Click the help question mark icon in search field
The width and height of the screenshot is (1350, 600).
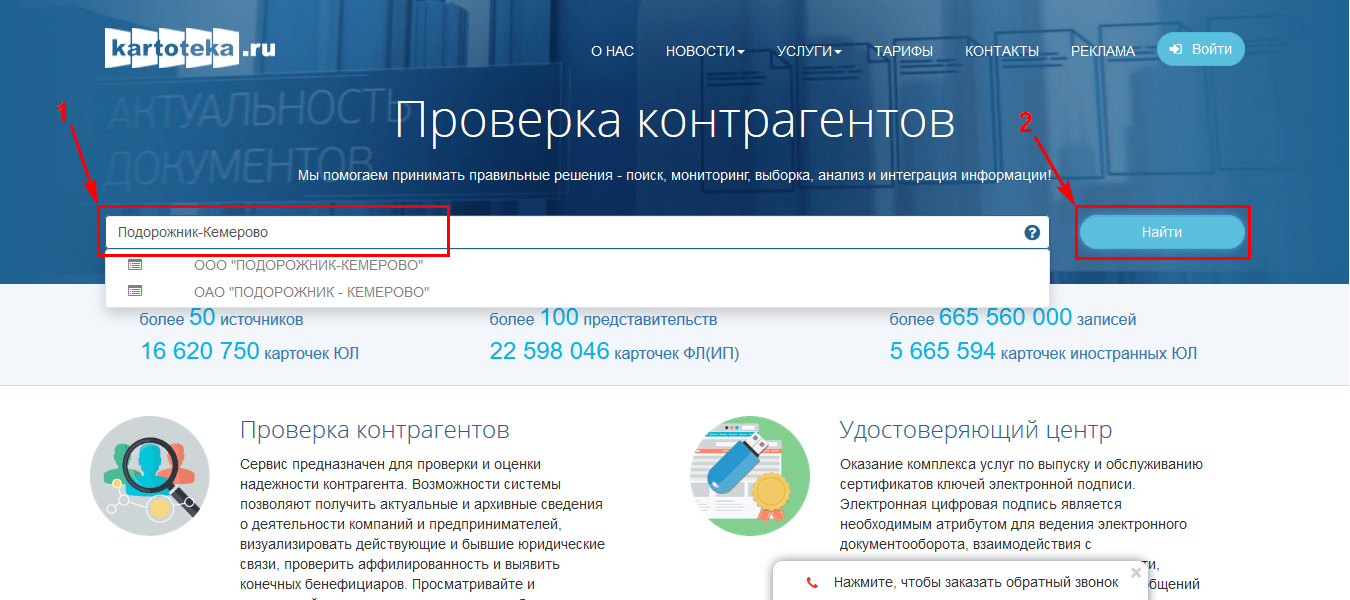(1032, 232)
